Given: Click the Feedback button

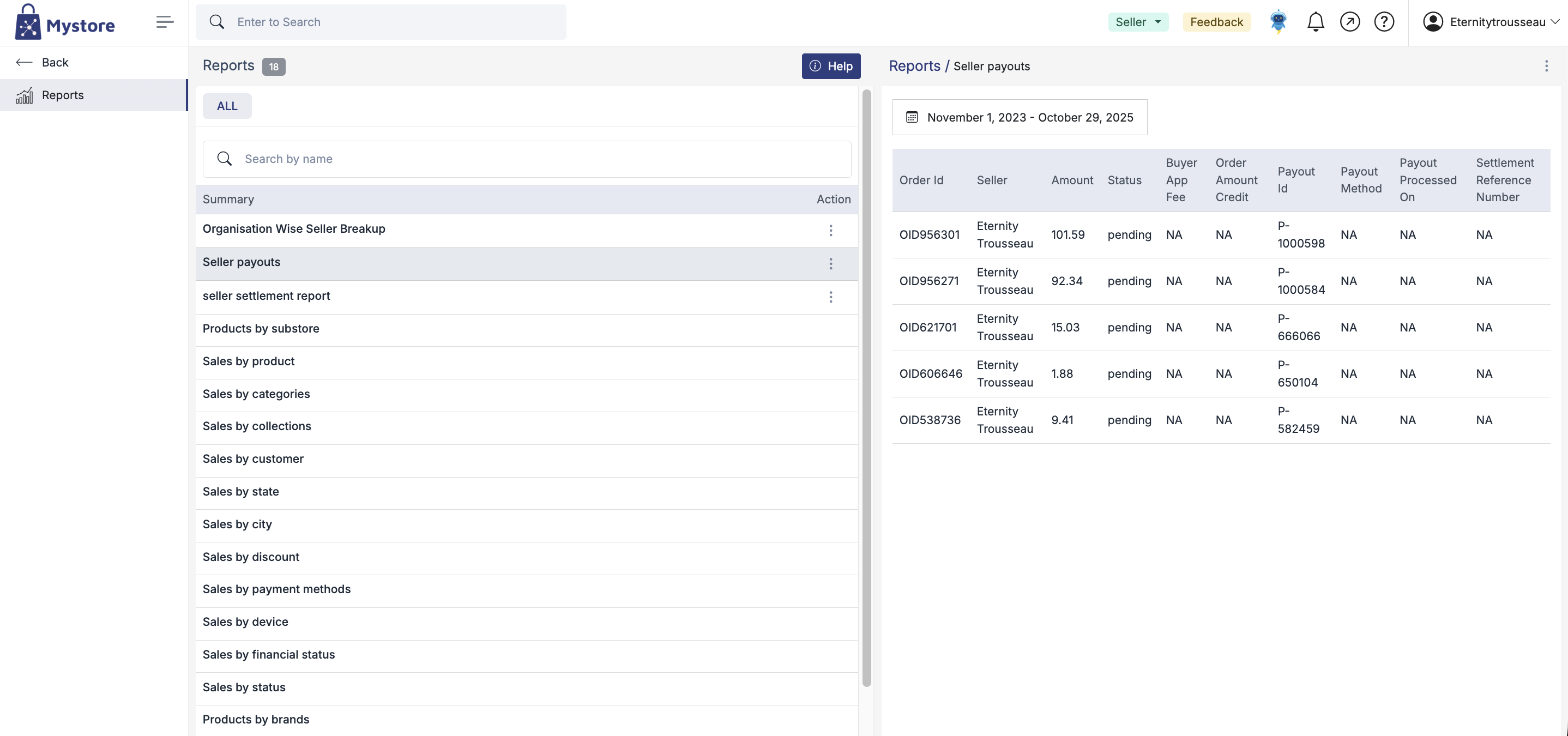Looking at the screenshot, I should click(1216, 22).
